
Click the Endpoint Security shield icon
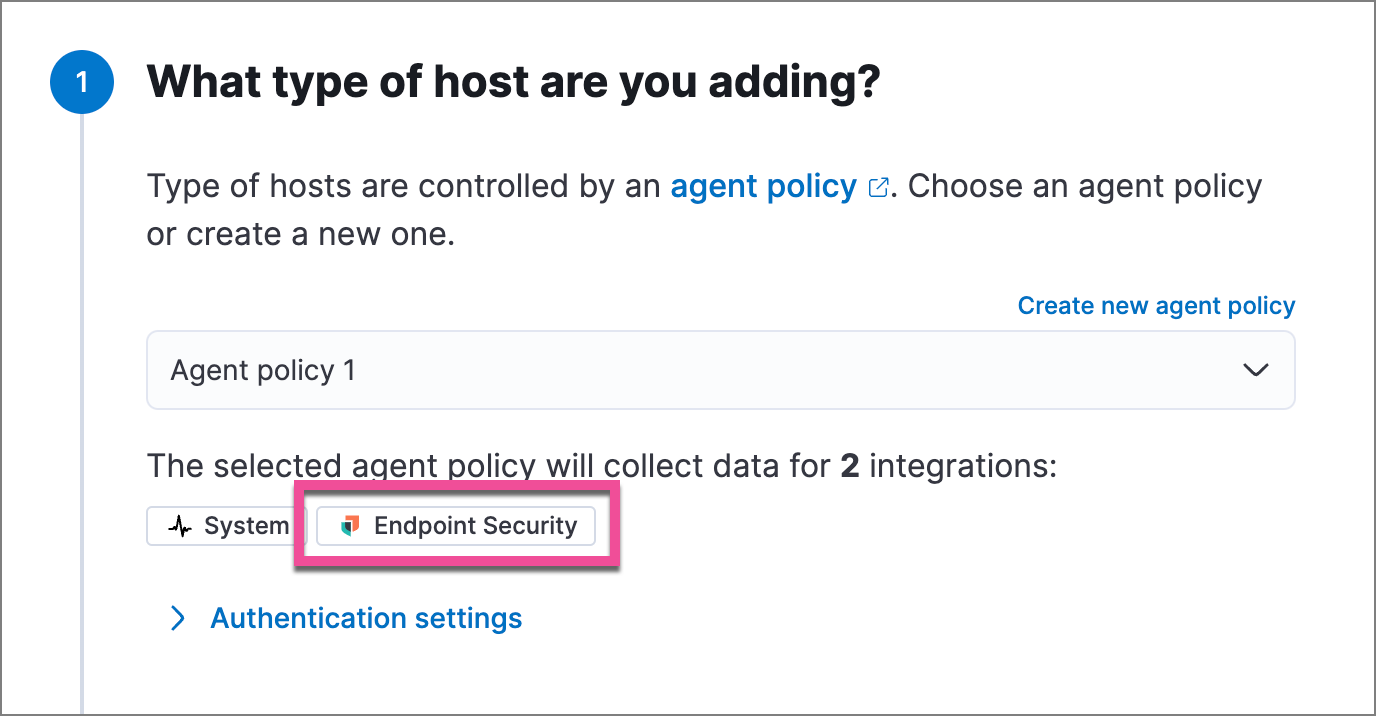tap(349, 525)
